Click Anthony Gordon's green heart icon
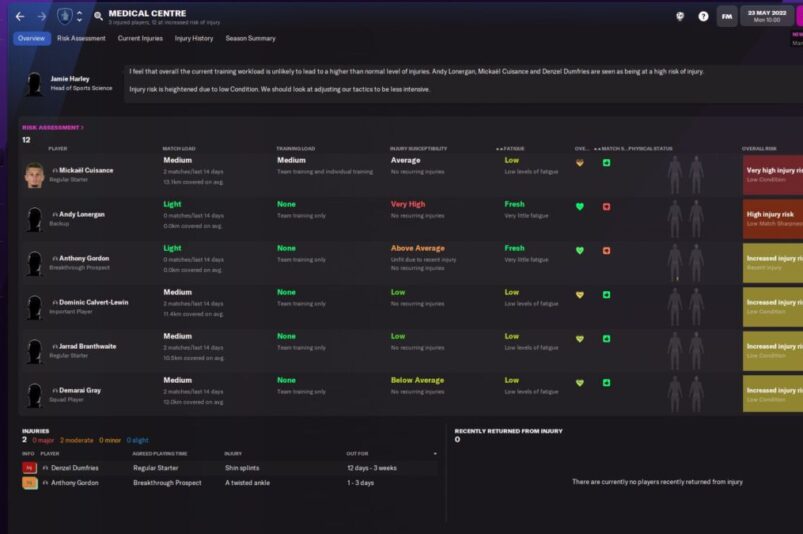Image resolution: width=803 pixels, height=534 pixels. 580,251
